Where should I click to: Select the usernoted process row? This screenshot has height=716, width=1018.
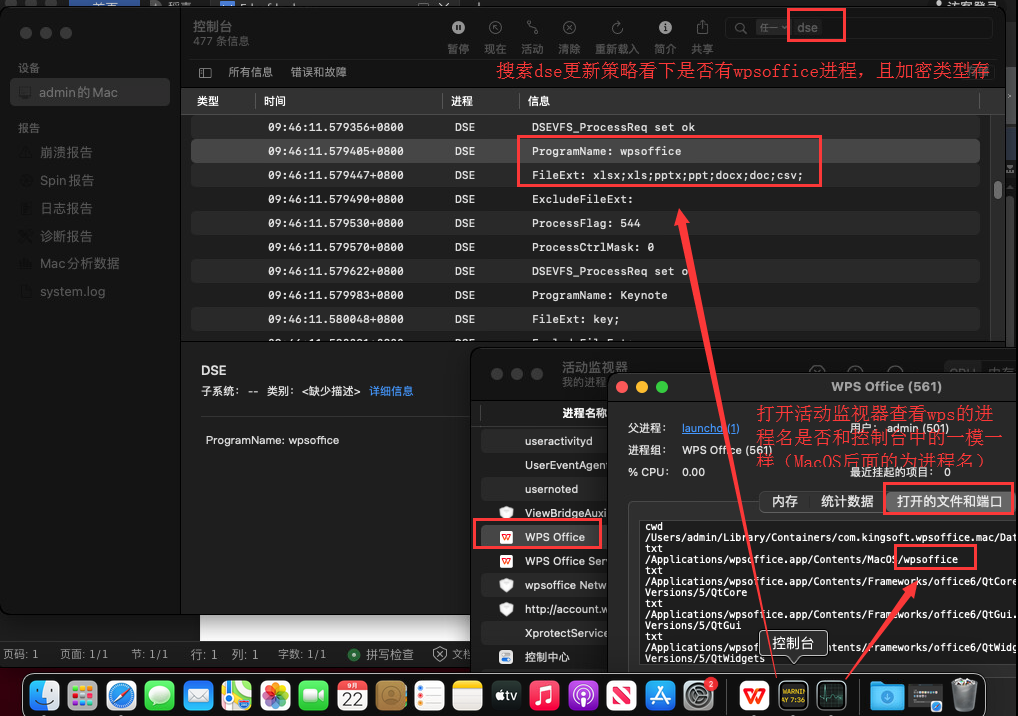click(544, 489)
